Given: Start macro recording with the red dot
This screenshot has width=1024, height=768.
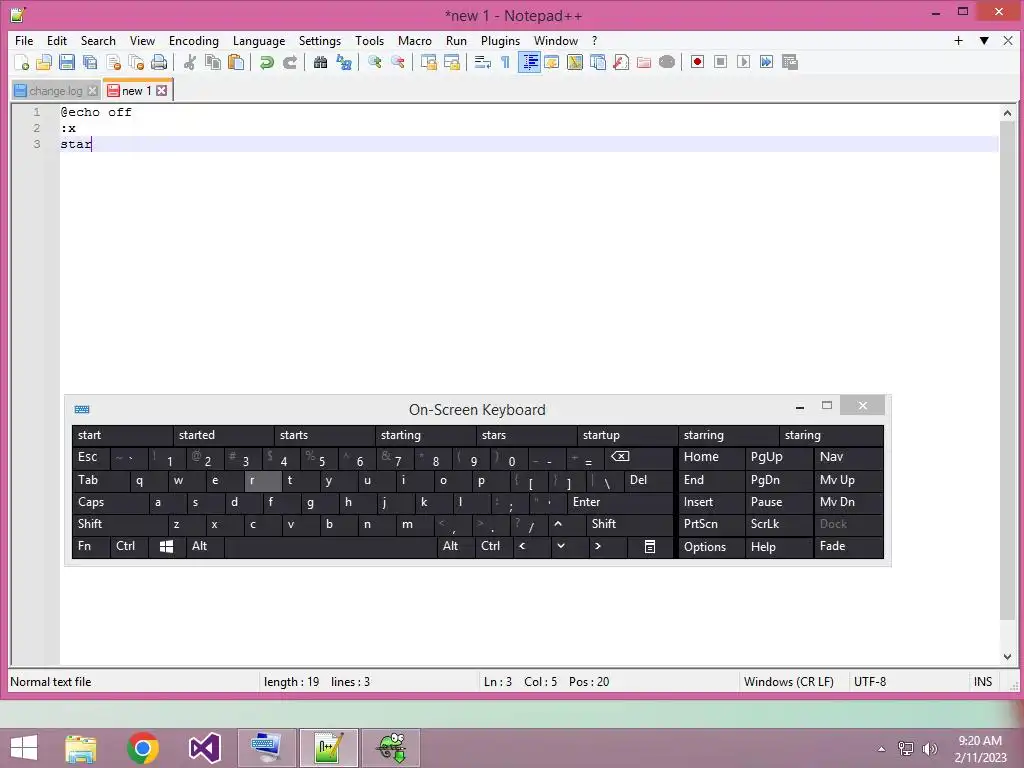Looking at the screenshot, I should (x=697, y=62).
